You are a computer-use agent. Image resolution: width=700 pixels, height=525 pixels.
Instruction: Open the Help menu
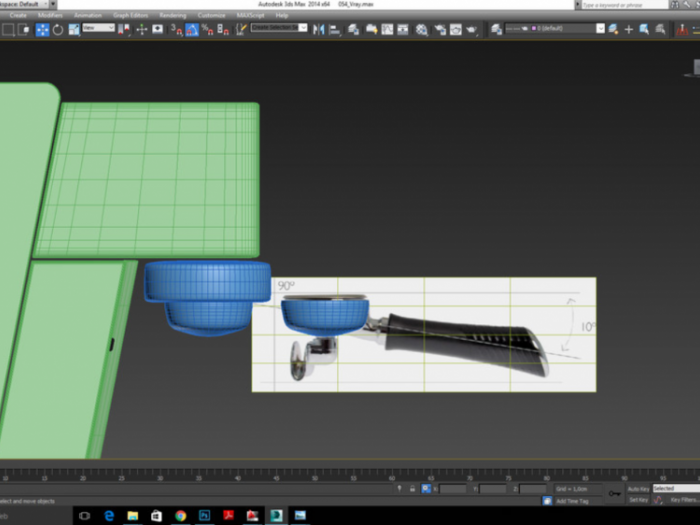(x=282, y=15)
